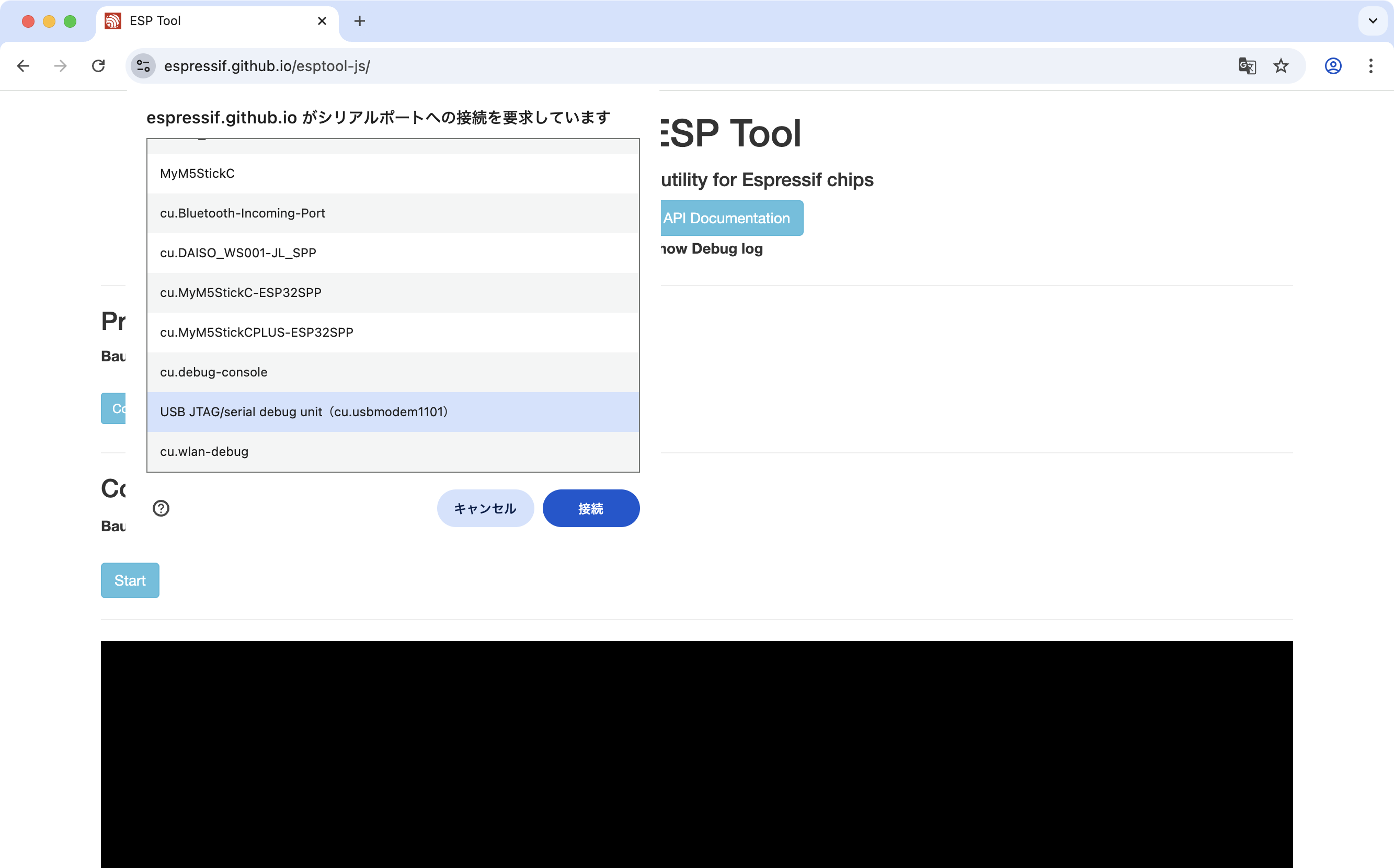Select cu.MyM5StickCPLUS-ESP32SPP port
This screenshot has width=1394, height=868.
(x=393, y=333)
